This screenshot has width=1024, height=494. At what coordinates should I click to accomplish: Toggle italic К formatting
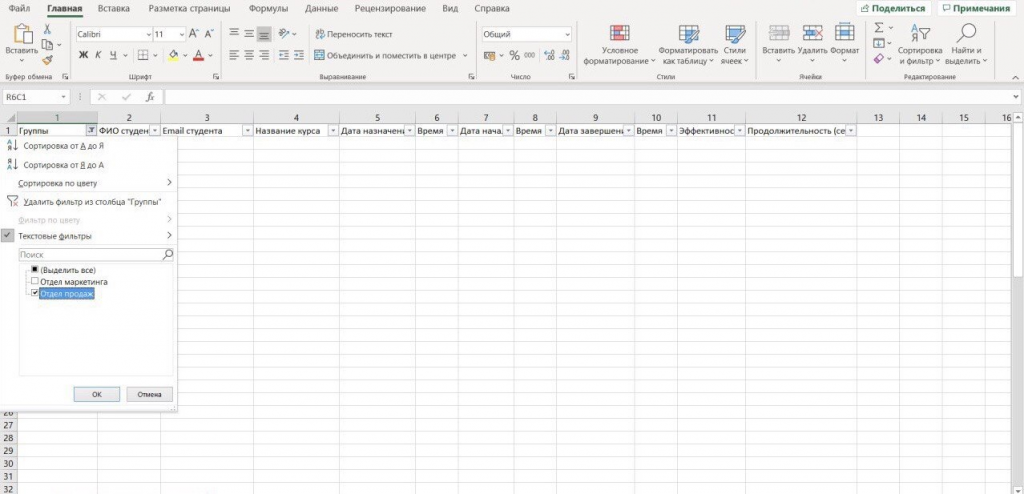[x=99, y=56]
